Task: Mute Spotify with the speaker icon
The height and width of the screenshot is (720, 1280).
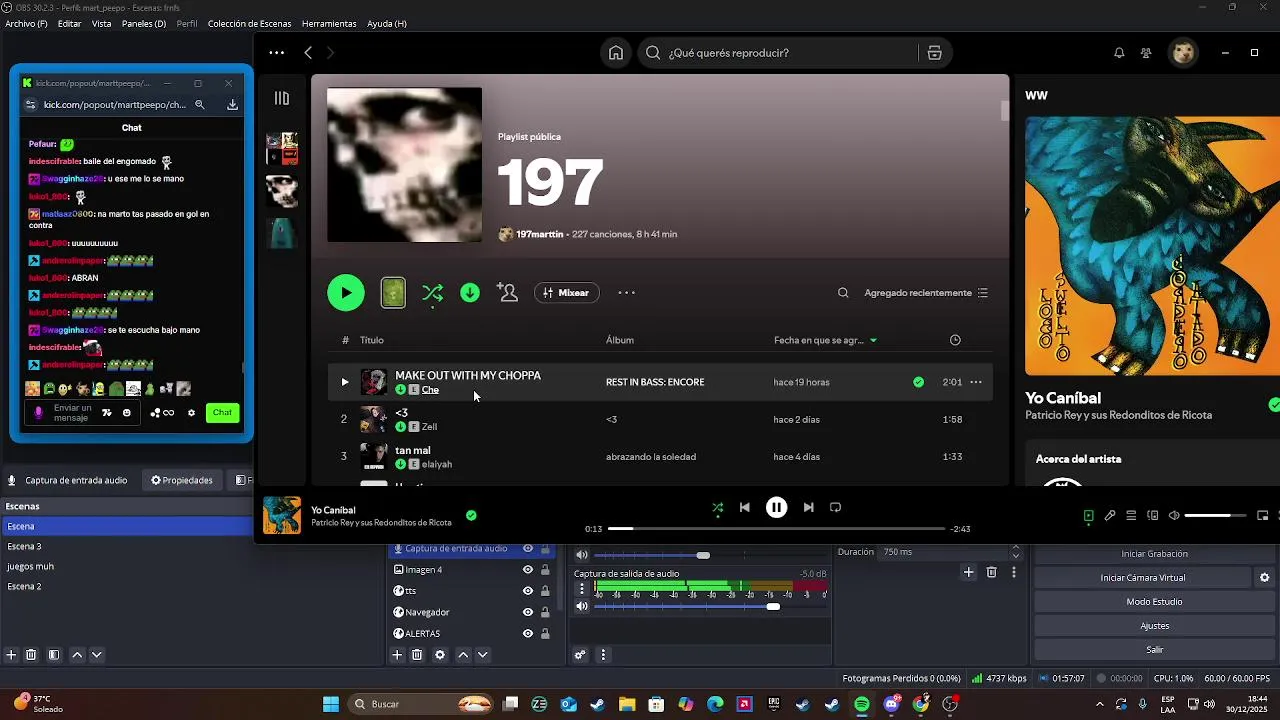Action: tap(1174, 516)
